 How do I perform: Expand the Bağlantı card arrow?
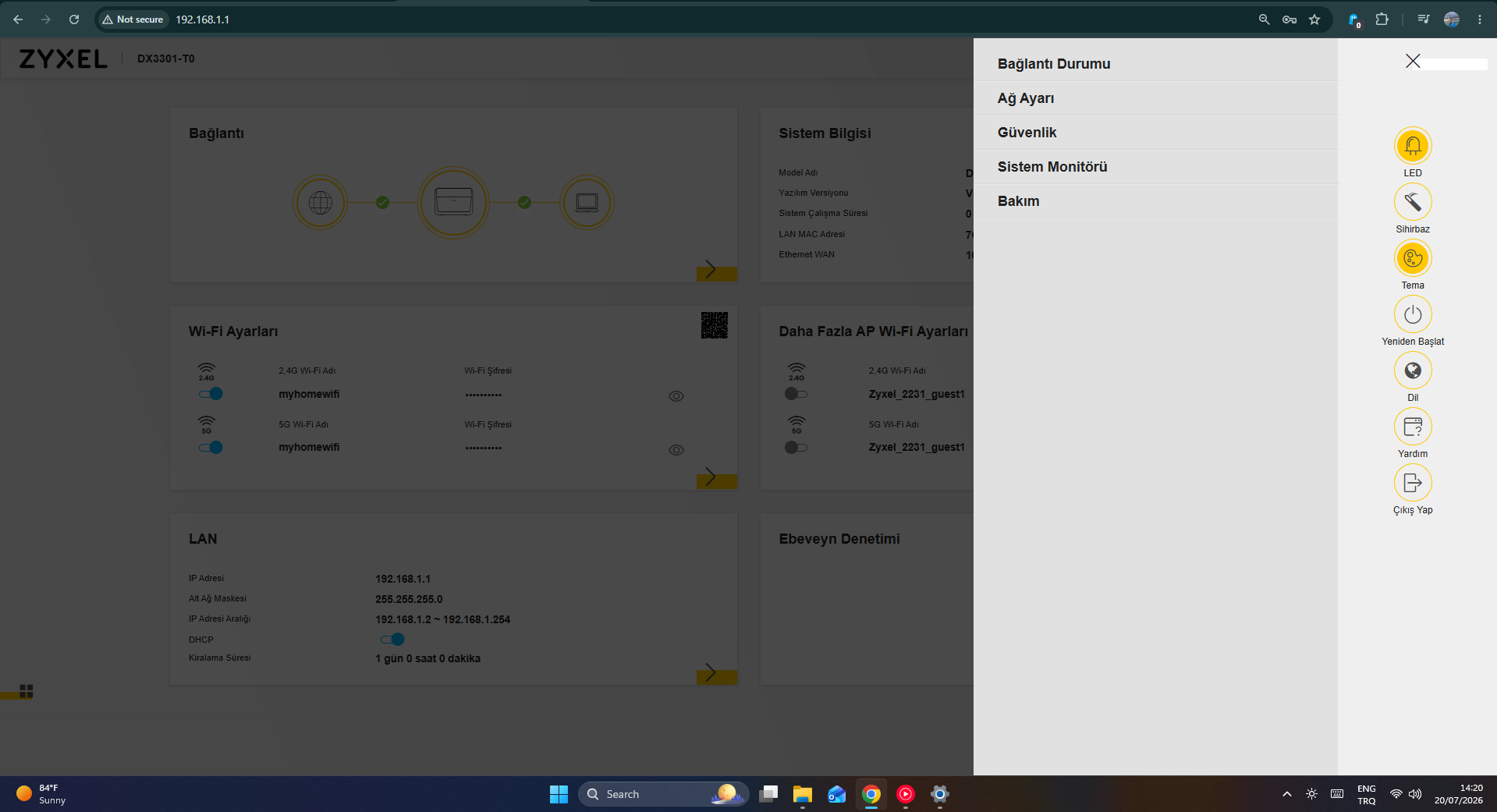click(716, 270)
